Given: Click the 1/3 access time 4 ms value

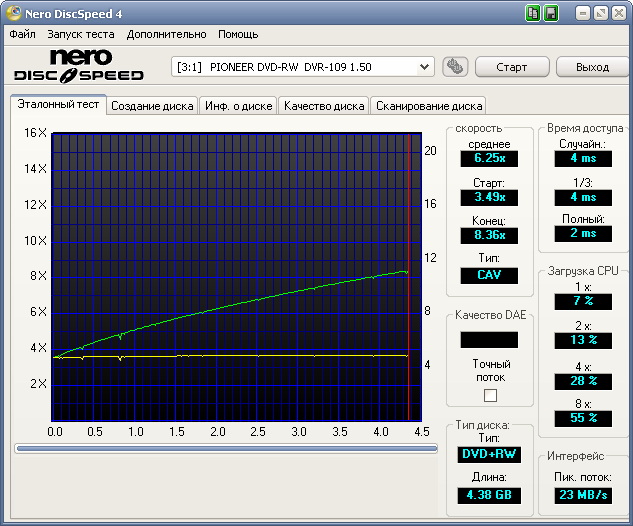Looking at the screenshot, I should click(583, 197).
